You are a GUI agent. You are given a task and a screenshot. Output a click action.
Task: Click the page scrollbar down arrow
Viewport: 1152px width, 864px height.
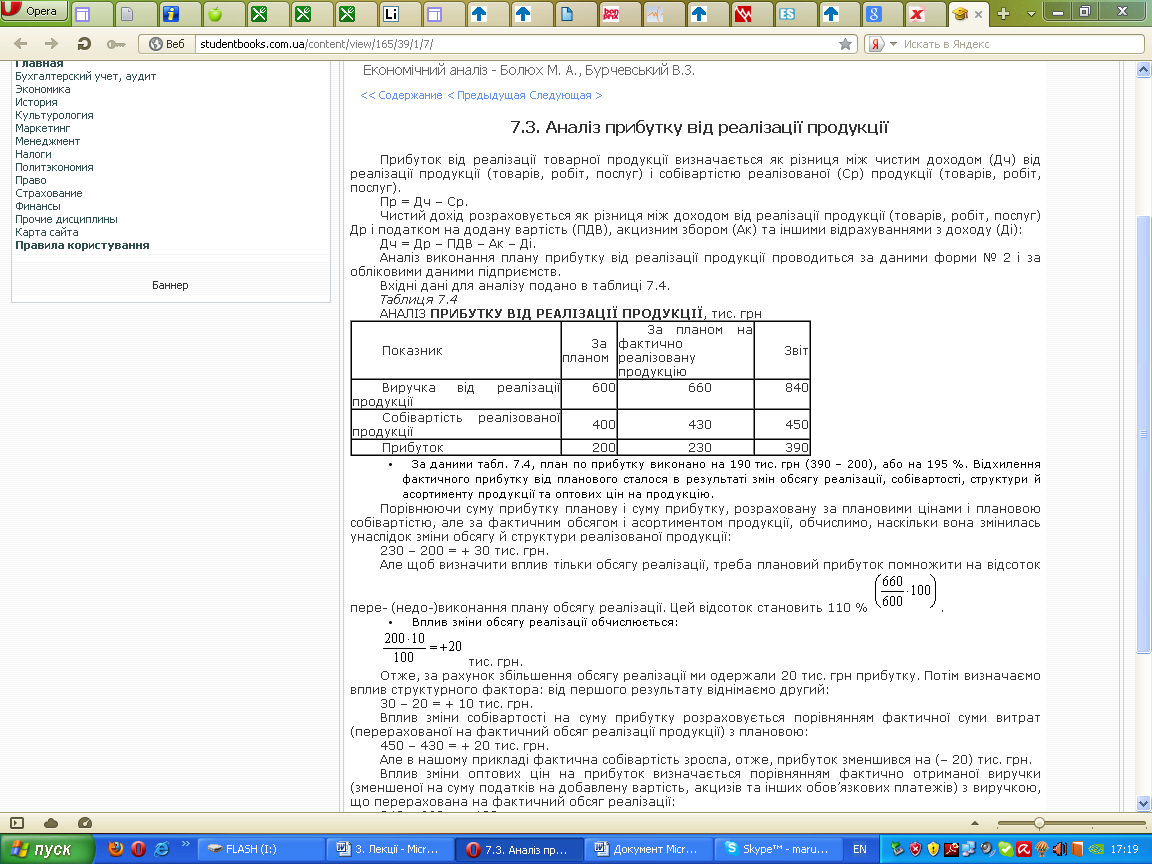point(1143,803)
